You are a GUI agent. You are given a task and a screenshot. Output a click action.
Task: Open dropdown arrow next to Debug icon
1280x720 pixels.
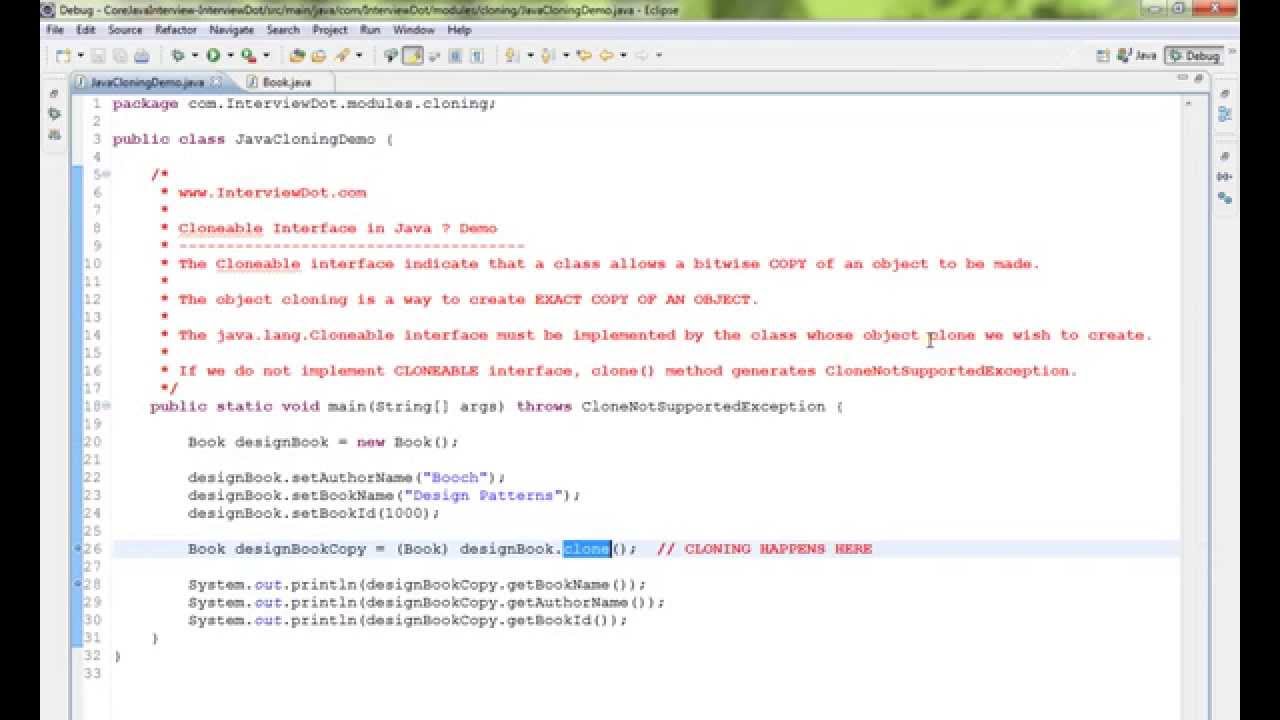(x=194, y=56)
